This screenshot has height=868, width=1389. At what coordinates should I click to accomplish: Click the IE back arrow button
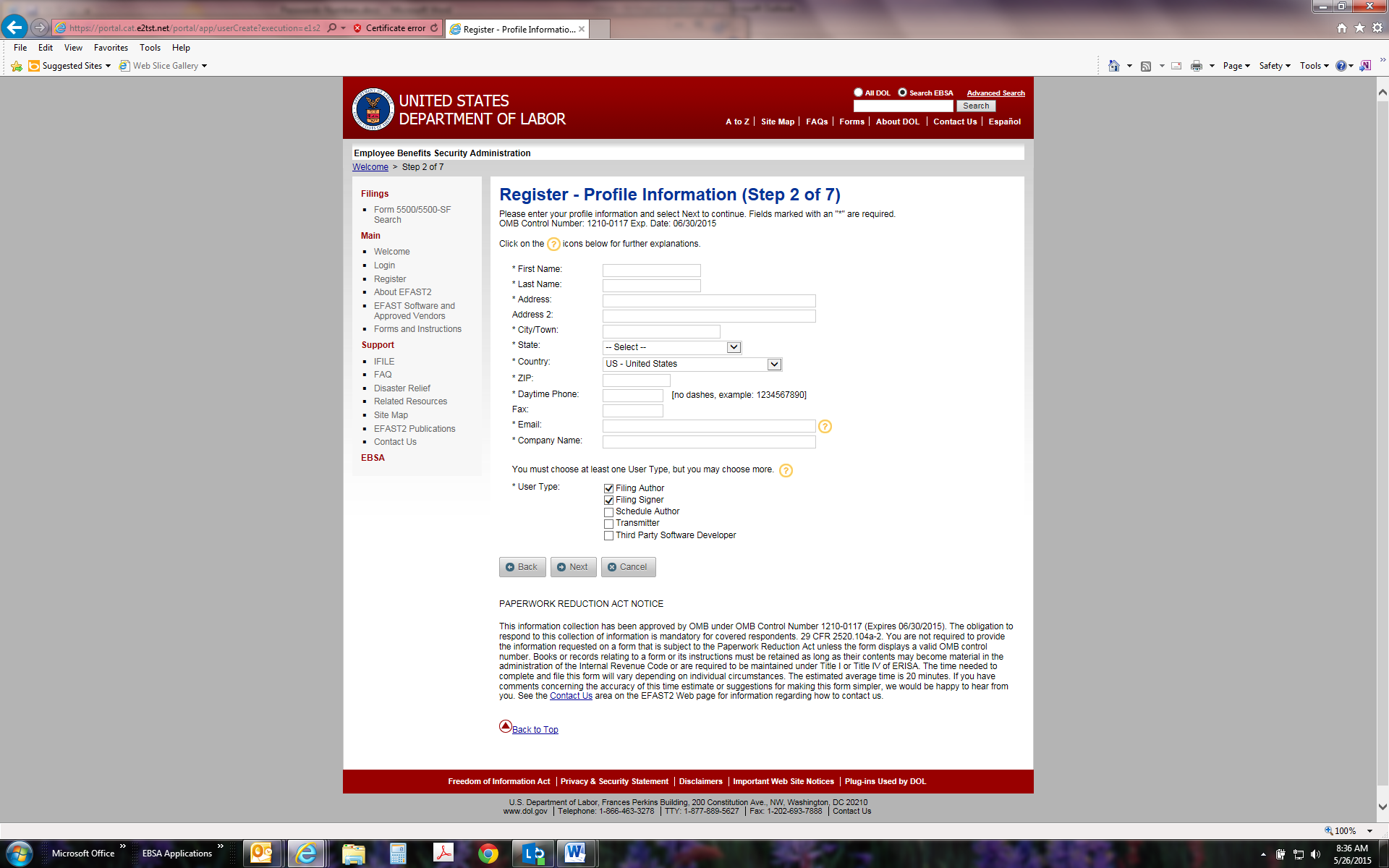14,27
